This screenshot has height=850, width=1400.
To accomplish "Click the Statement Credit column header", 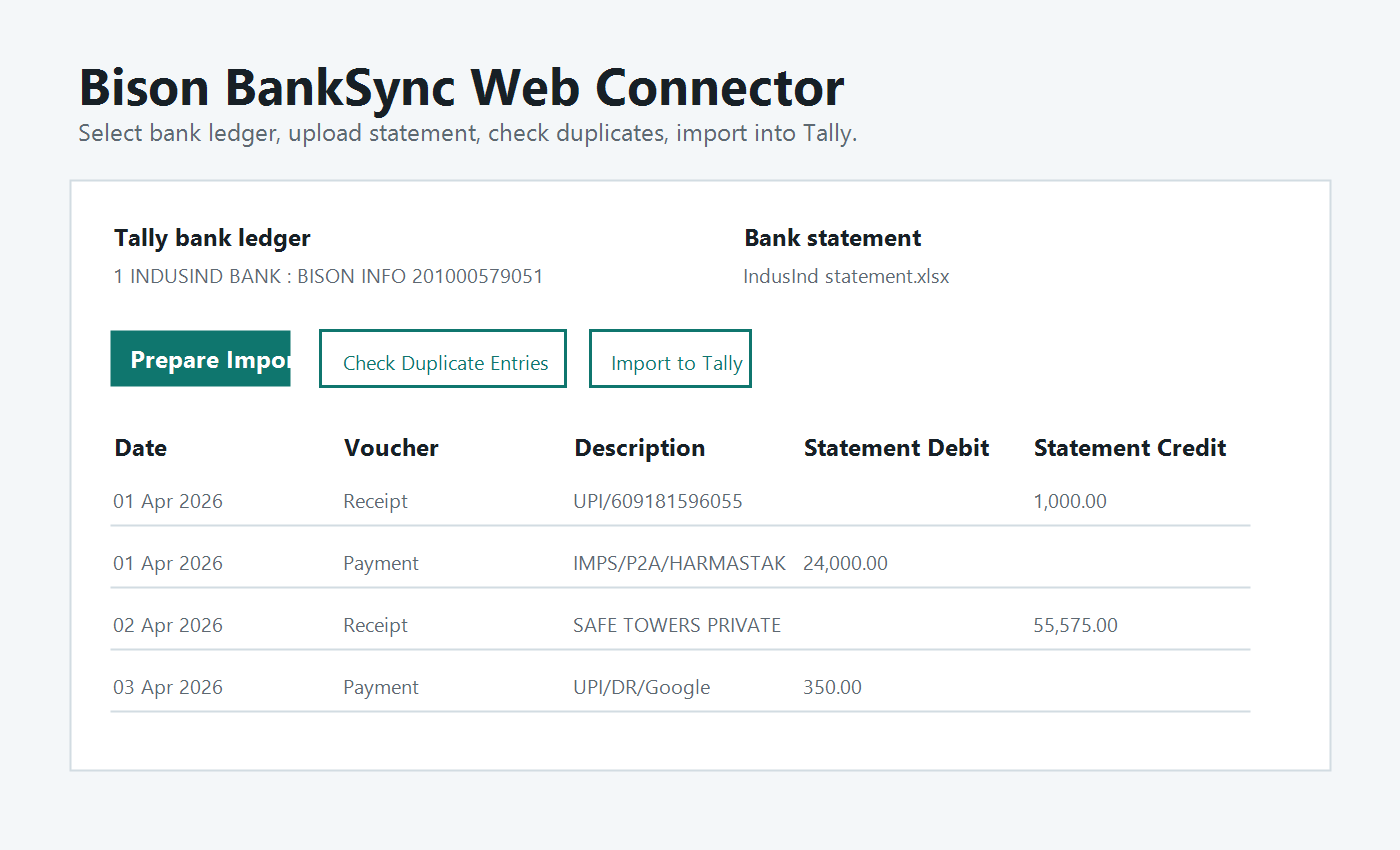I will 1130,448.
